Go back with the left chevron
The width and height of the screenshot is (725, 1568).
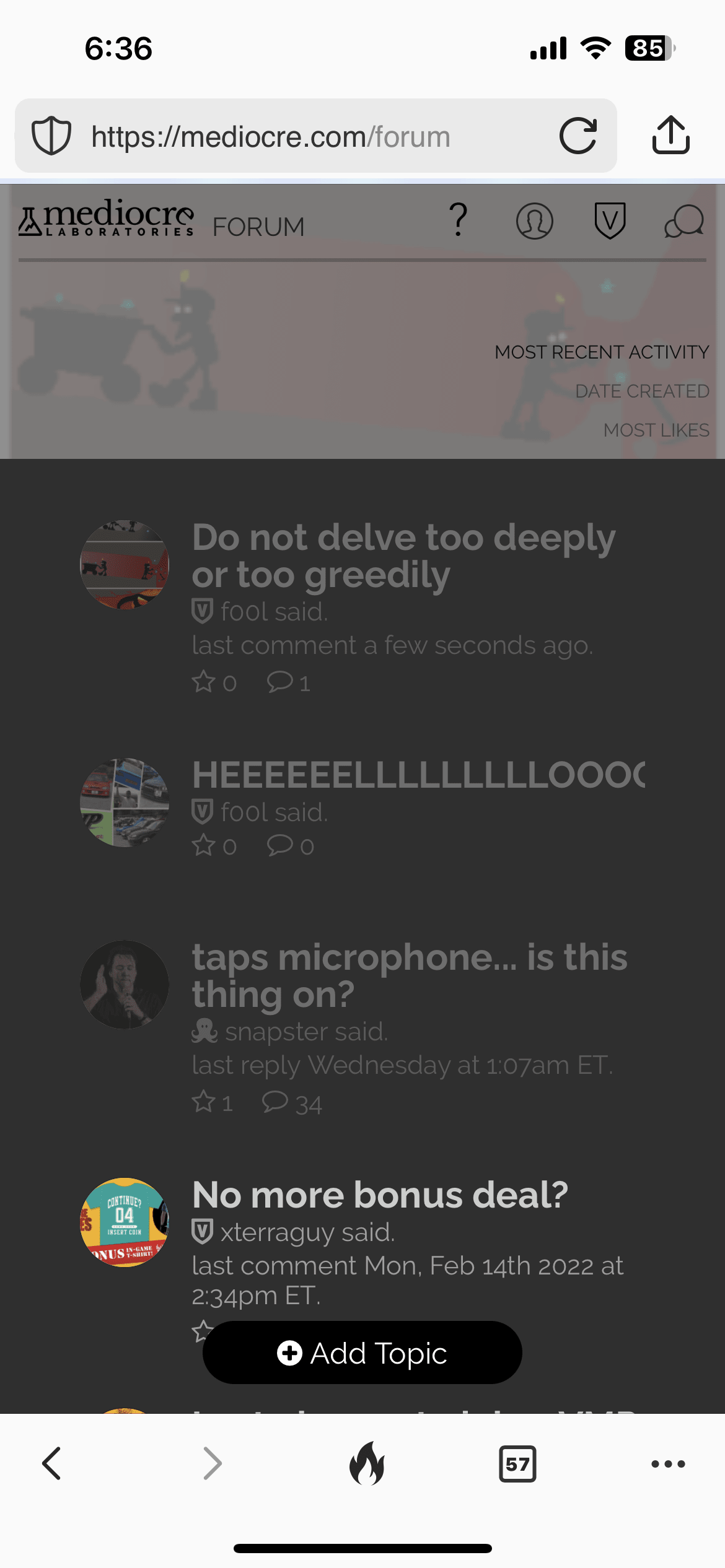pyautogui.click(x=51, y=1463)
